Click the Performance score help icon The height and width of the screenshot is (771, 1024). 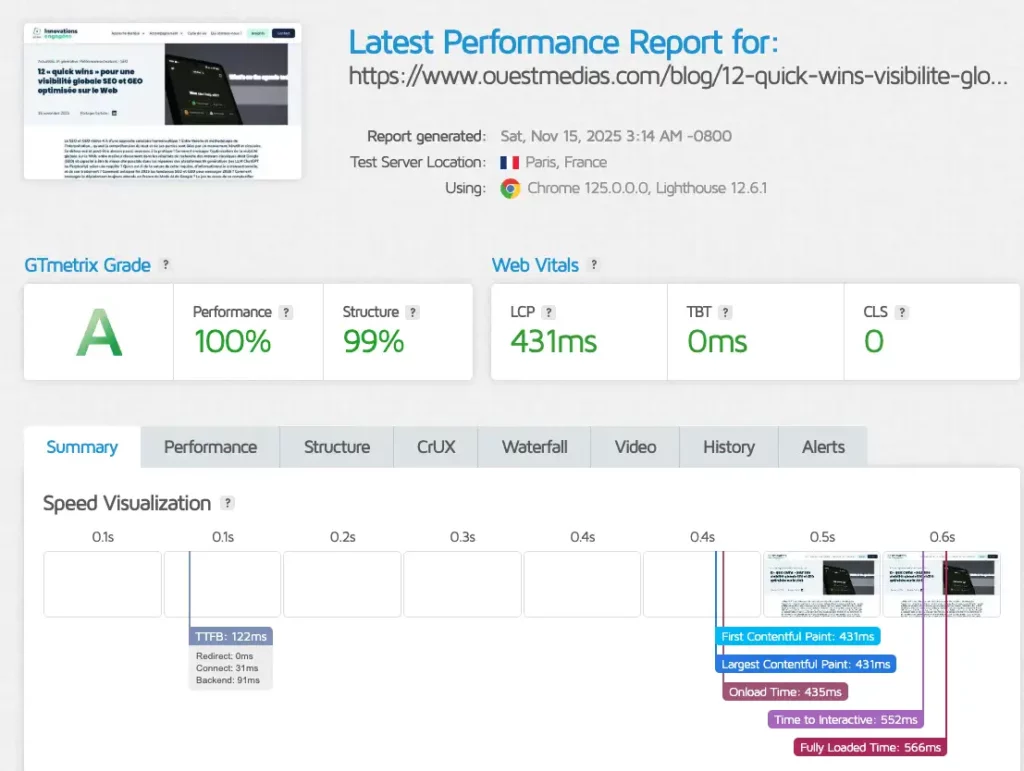[x=287, y=312]
